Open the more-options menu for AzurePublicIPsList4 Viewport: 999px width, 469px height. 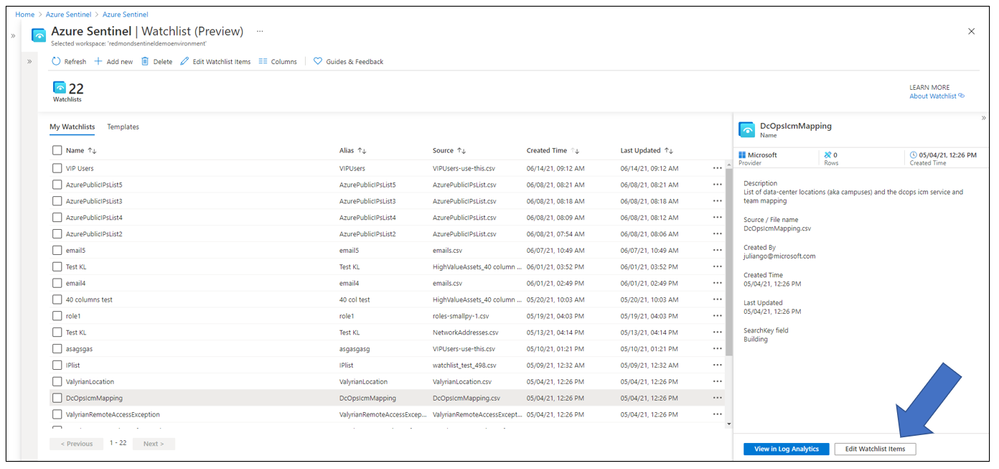(718, 218)
